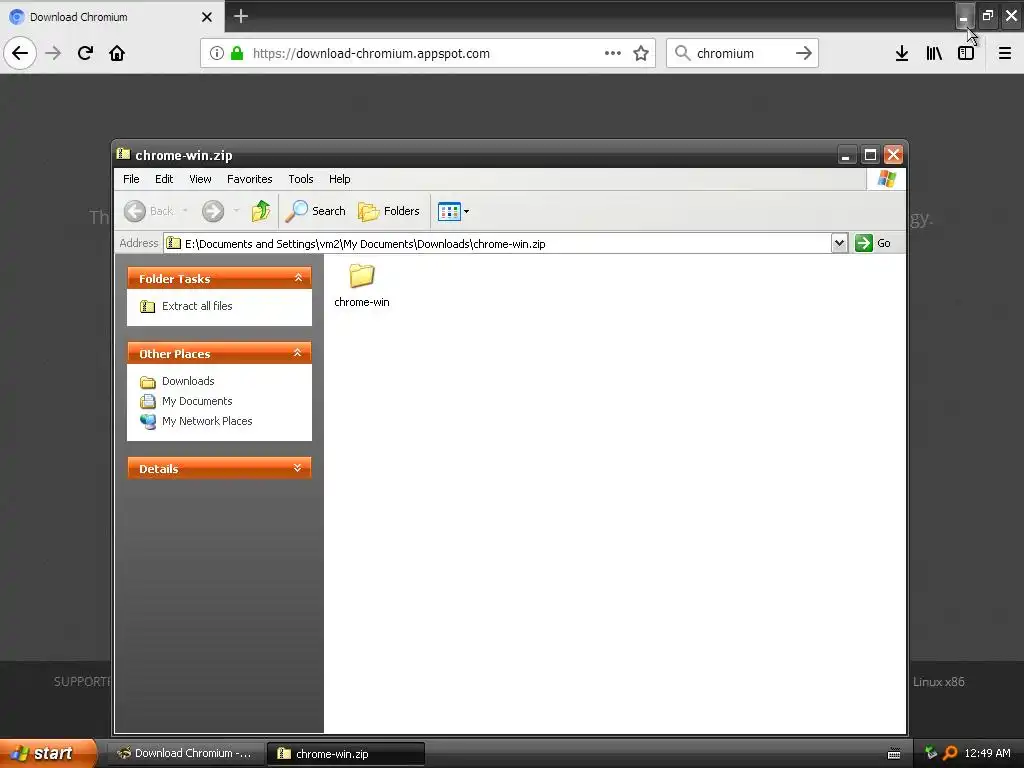The width and height of the screenshot is (1024, 768).
Task: Open page actions three-dot menu
Action: pos(613,53)
